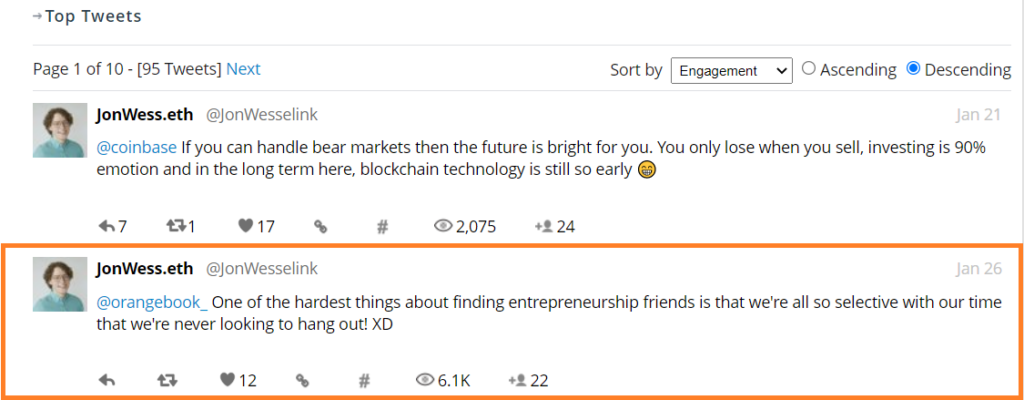
Task: Collapse the Top Tweets section
Action: coord(38,16)
